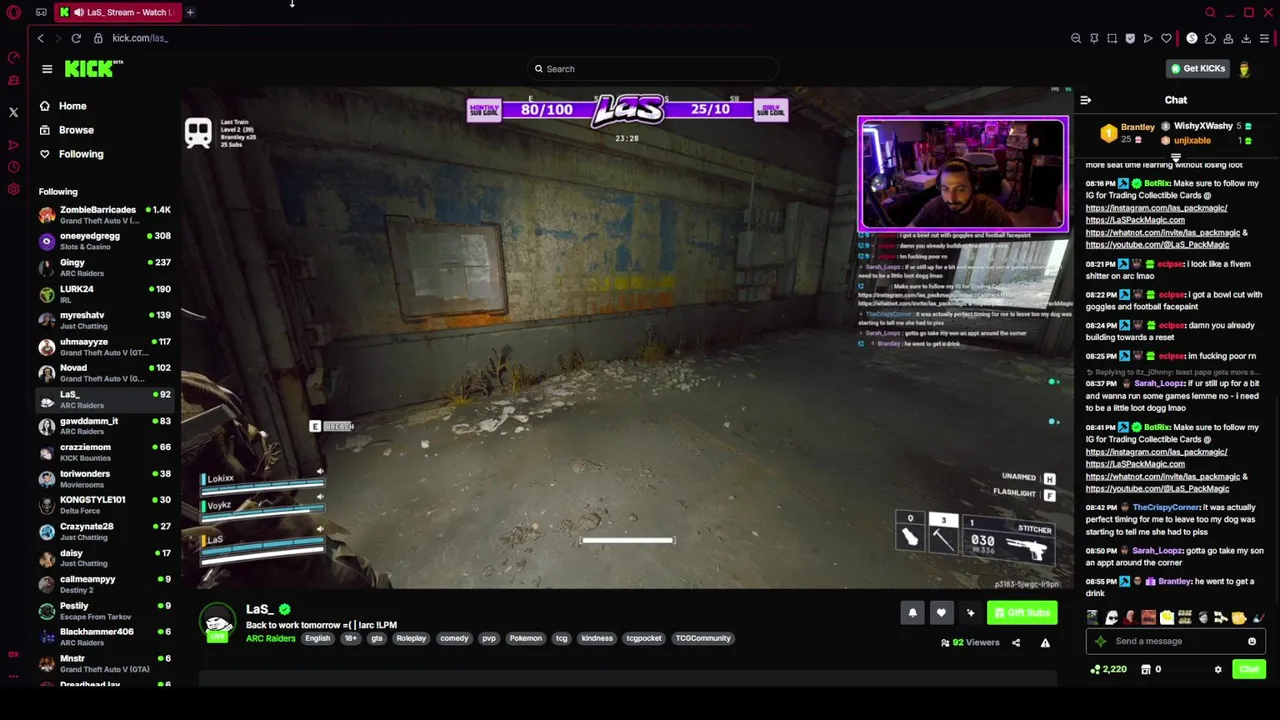Toggle notification bell for LaS_
Screen dimensions: 1280x720
click(912, 613)
